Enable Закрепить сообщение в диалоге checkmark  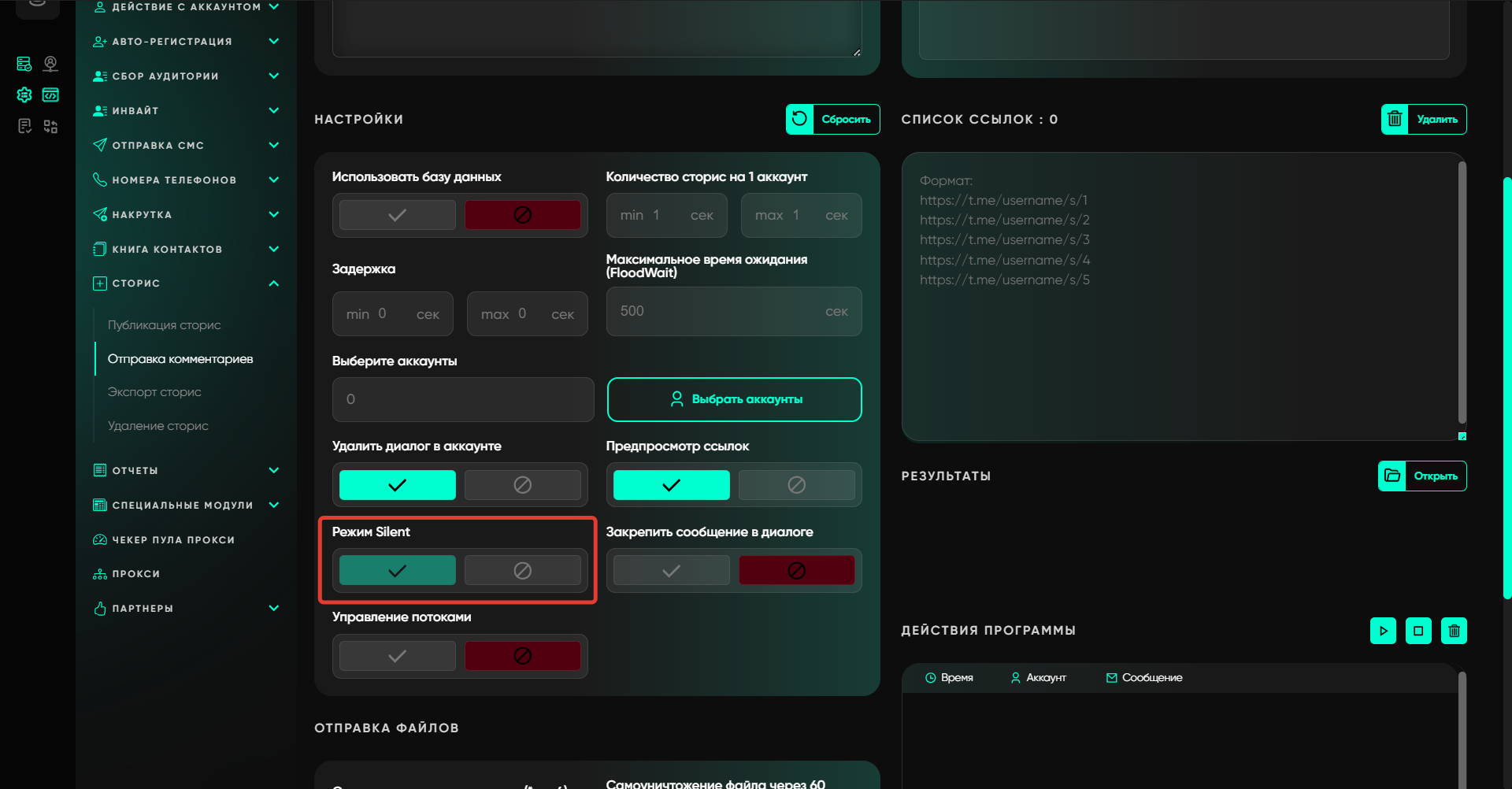671,571
